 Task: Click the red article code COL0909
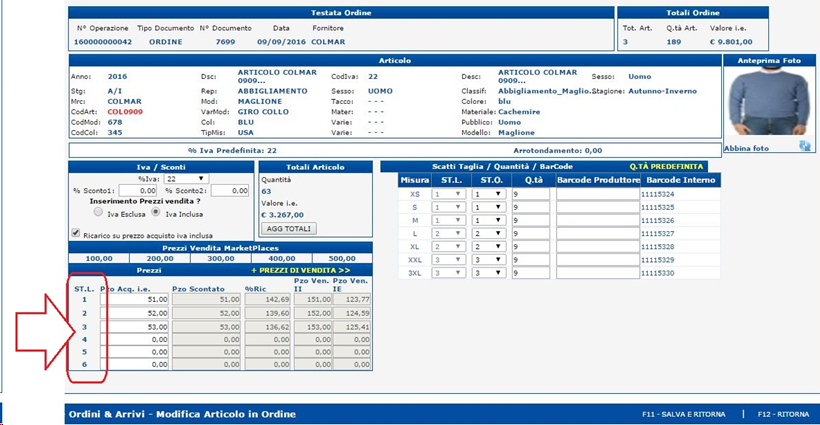[125, 112]
